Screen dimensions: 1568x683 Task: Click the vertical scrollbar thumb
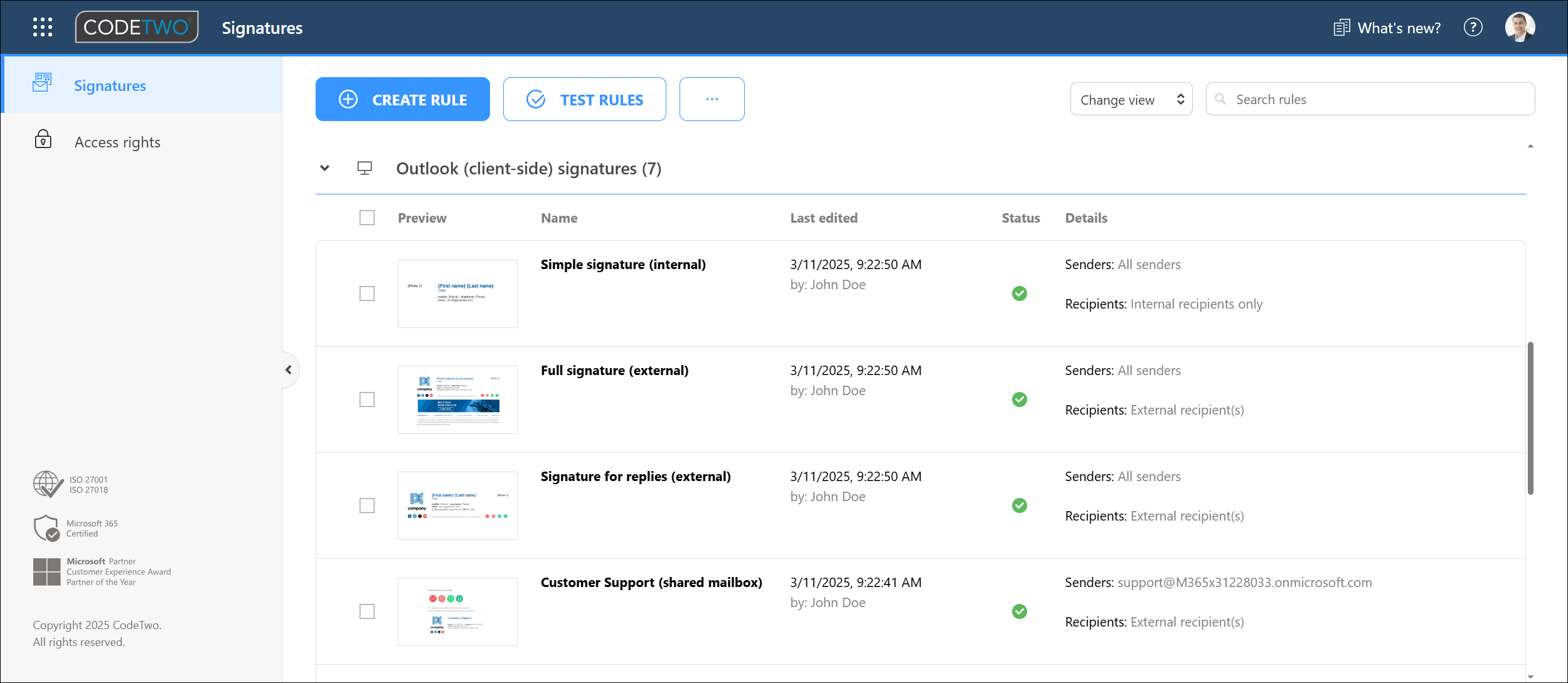[1530, 418]
